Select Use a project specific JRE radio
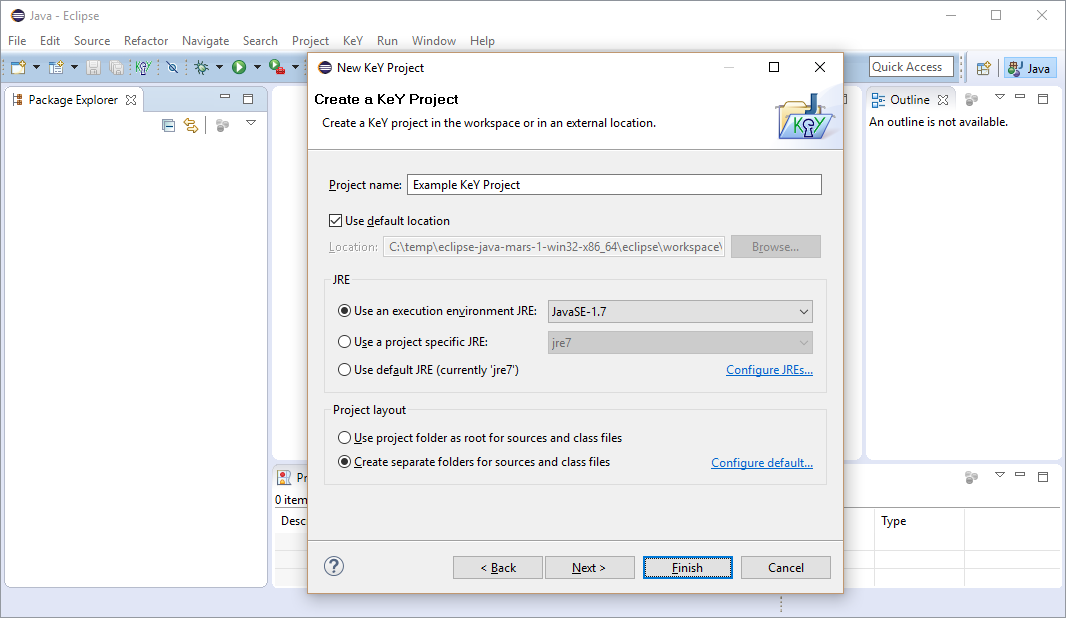The width and height of the screenshot is (1066, 618). tap(345, 342)
